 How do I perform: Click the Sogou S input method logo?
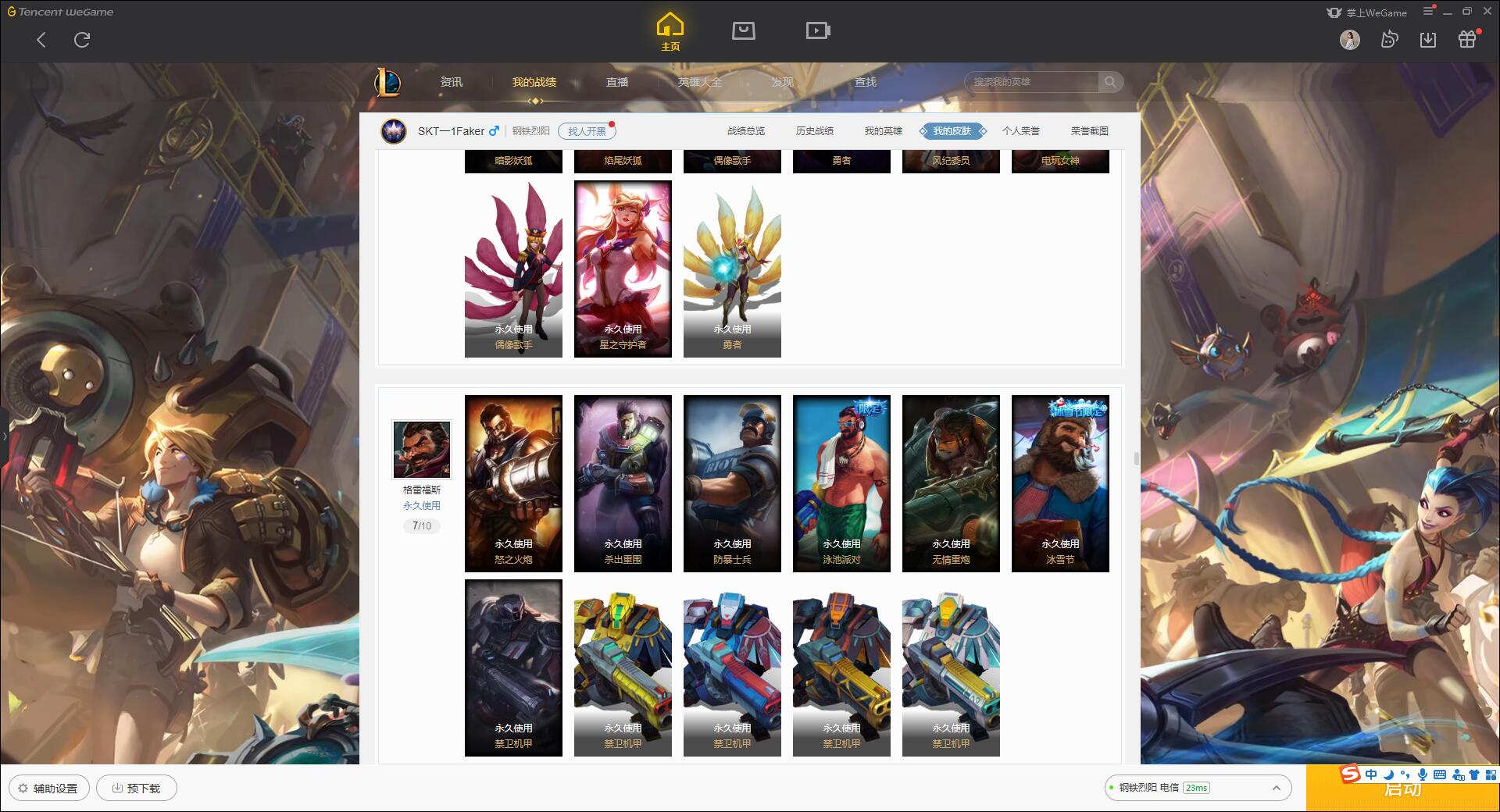point(1351,775)
